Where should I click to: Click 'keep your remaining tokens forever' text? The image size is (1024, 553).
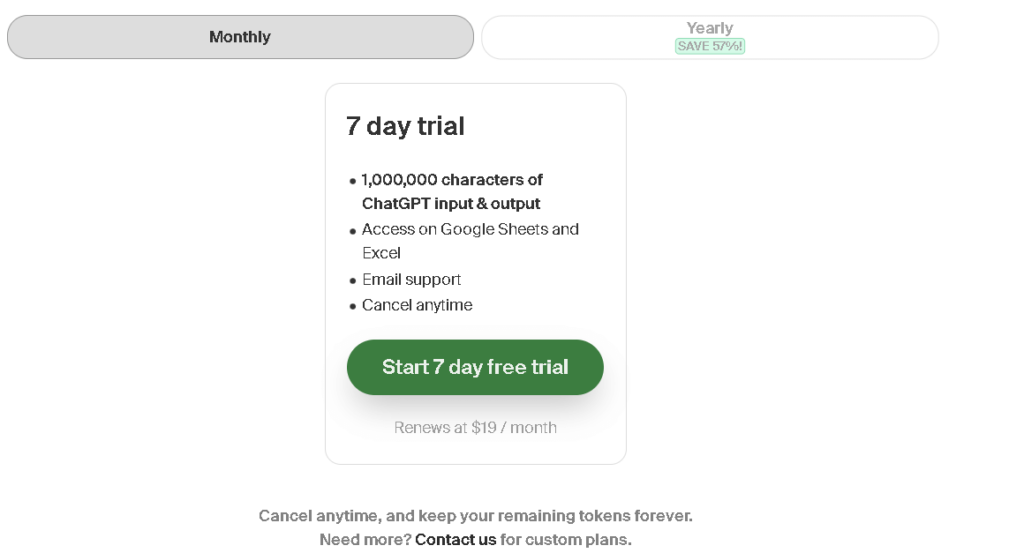click(555, 516)
